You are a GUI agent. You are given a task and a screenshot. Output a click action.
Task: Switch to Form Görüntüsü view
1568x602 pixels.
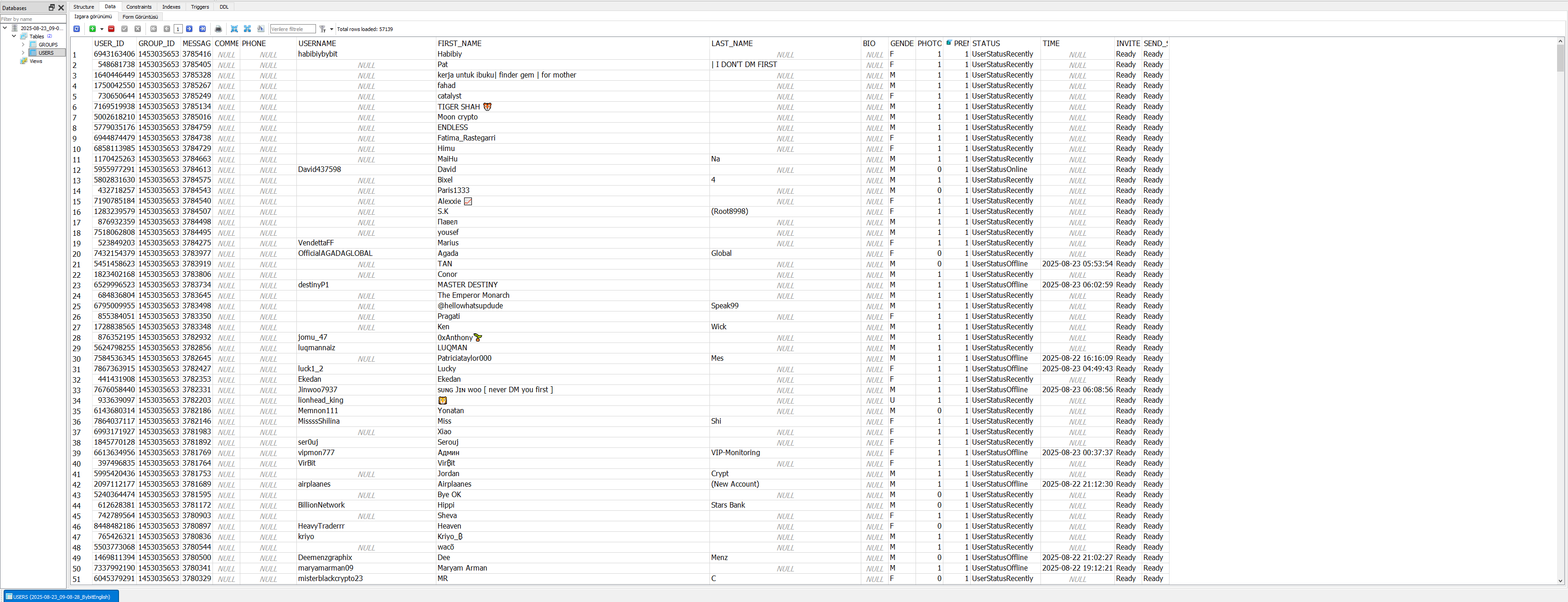click(140, 17)
